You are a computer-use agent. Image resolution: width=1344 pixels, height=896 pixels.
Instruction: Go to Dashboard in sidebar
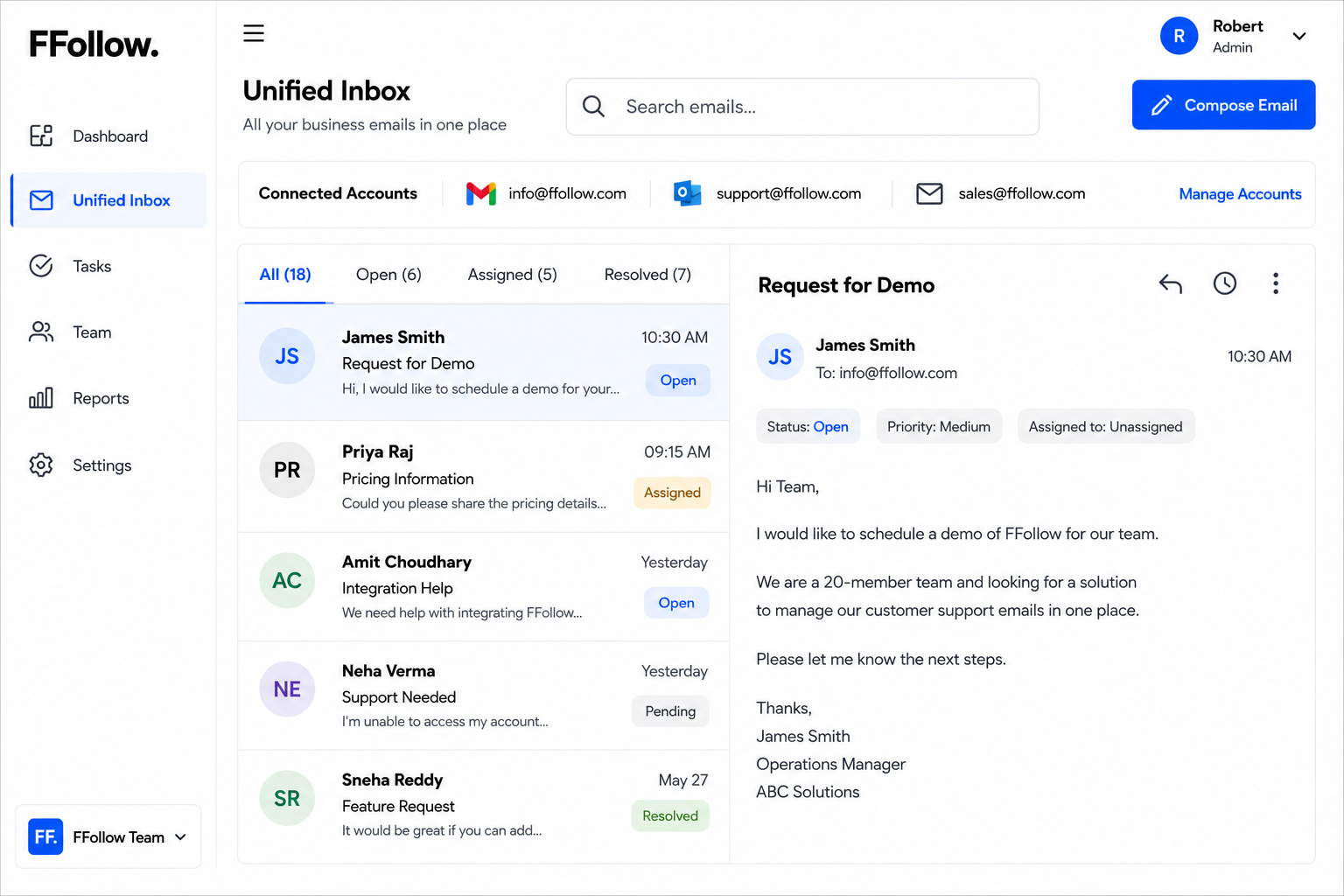click(x=108, y=136)
